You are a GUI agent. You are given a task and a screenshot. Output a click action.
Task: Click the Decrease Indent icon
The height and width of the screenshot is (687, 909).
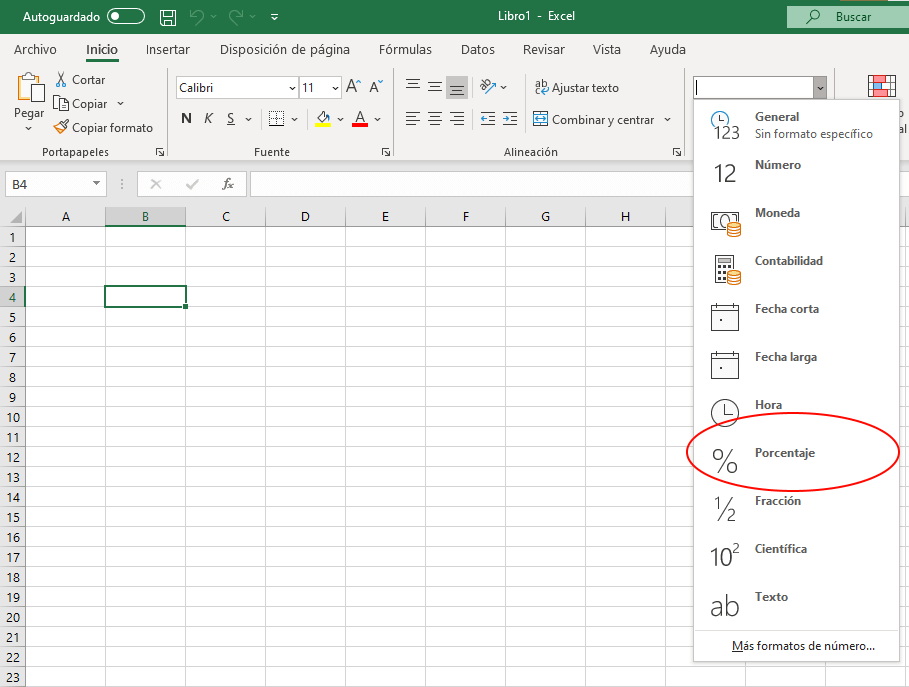[x=488, y=119]
